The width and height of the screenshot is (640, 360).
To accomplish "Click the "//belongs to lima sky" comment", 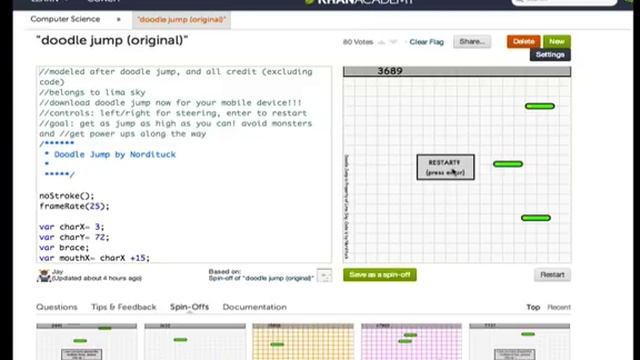I will point(92,92).
